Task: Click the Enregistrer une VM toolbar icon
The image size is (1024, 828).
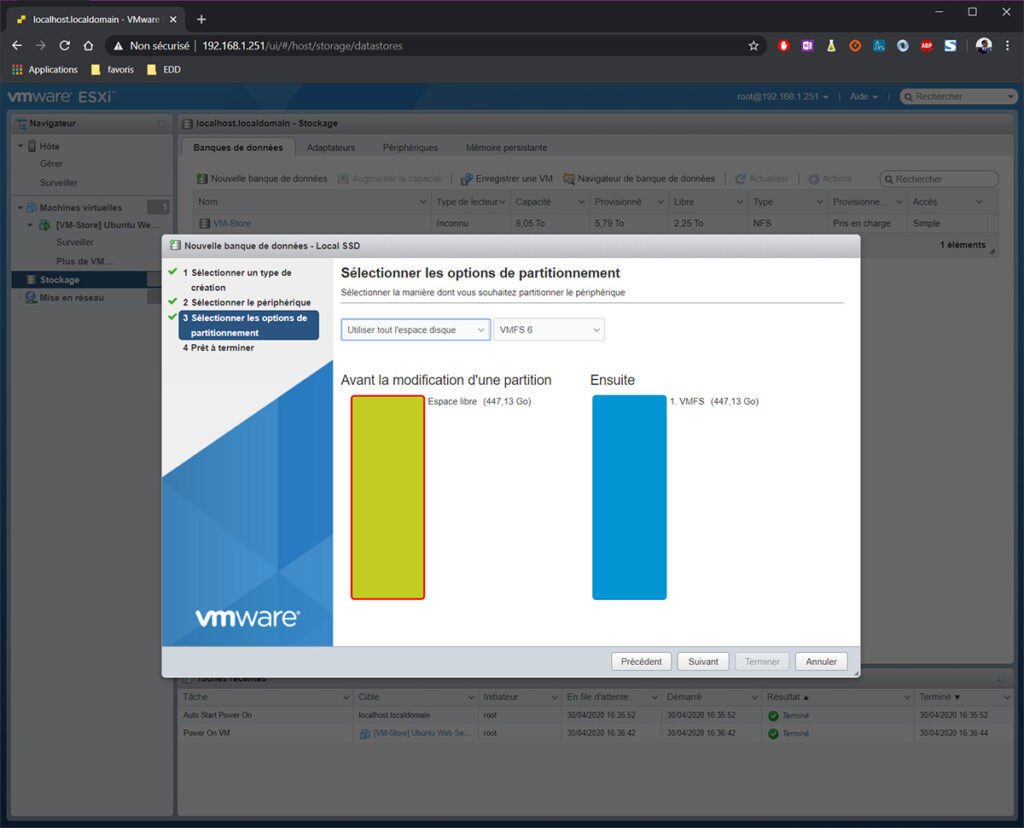Action: (x=466, y=178)
